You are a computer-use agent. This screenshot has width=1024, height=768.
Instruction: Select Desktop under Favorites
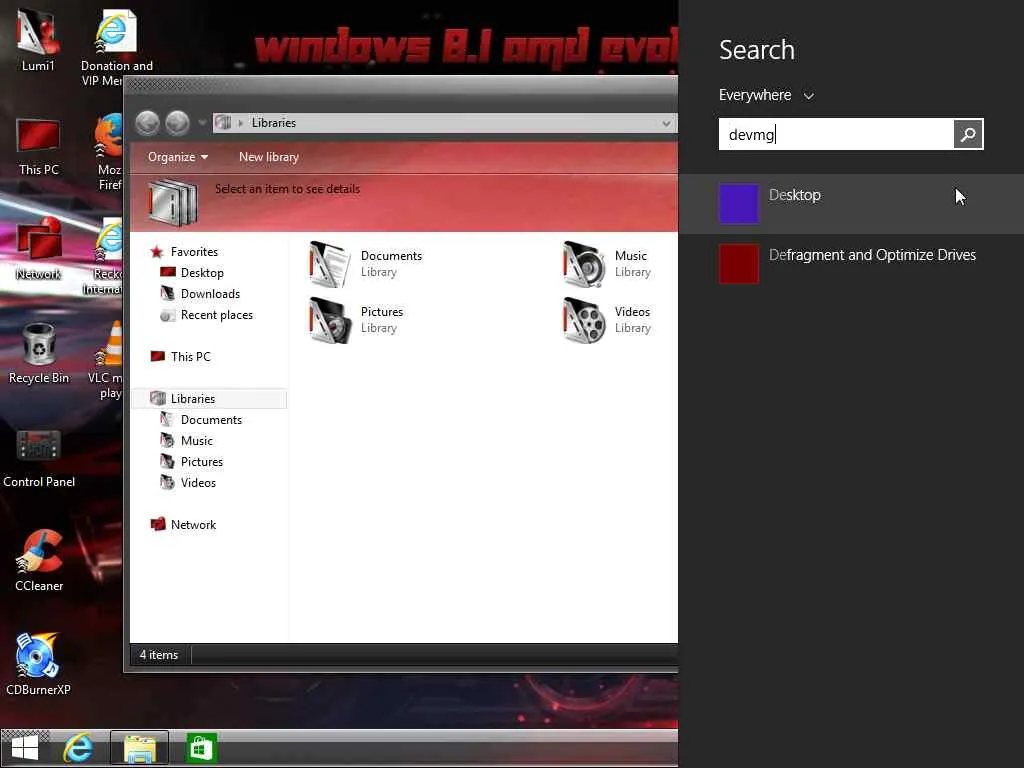202,272
